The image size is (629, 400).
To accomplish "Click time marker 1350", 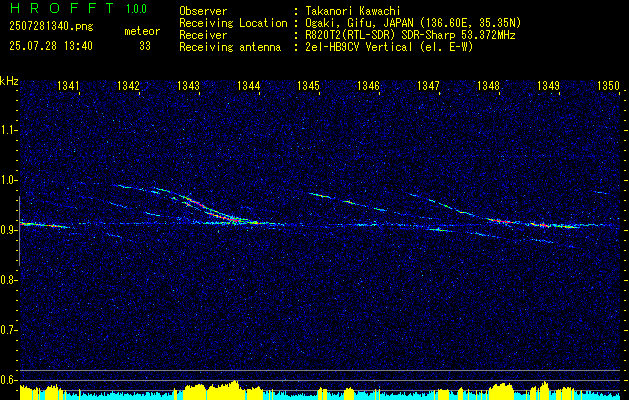I will click(609, 86).
